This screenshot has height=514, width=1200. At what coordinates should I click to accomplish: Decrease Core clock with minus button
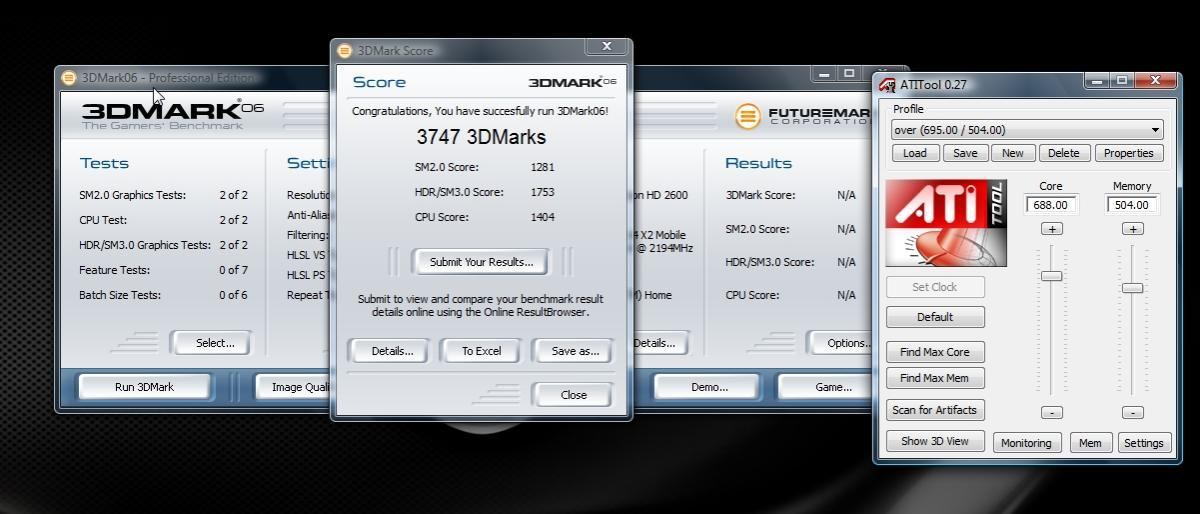click(x=1051, y=412)
